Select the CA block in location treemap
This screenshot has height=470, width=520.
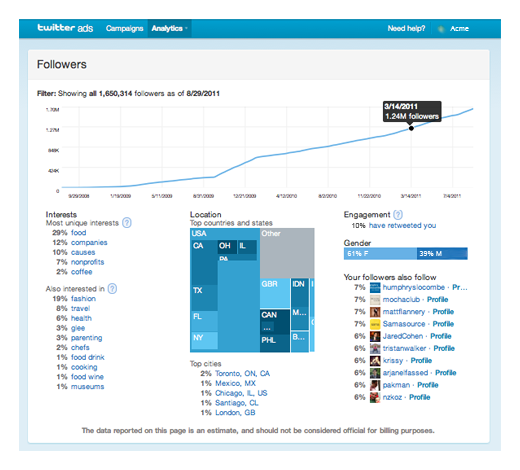(204, 262)
